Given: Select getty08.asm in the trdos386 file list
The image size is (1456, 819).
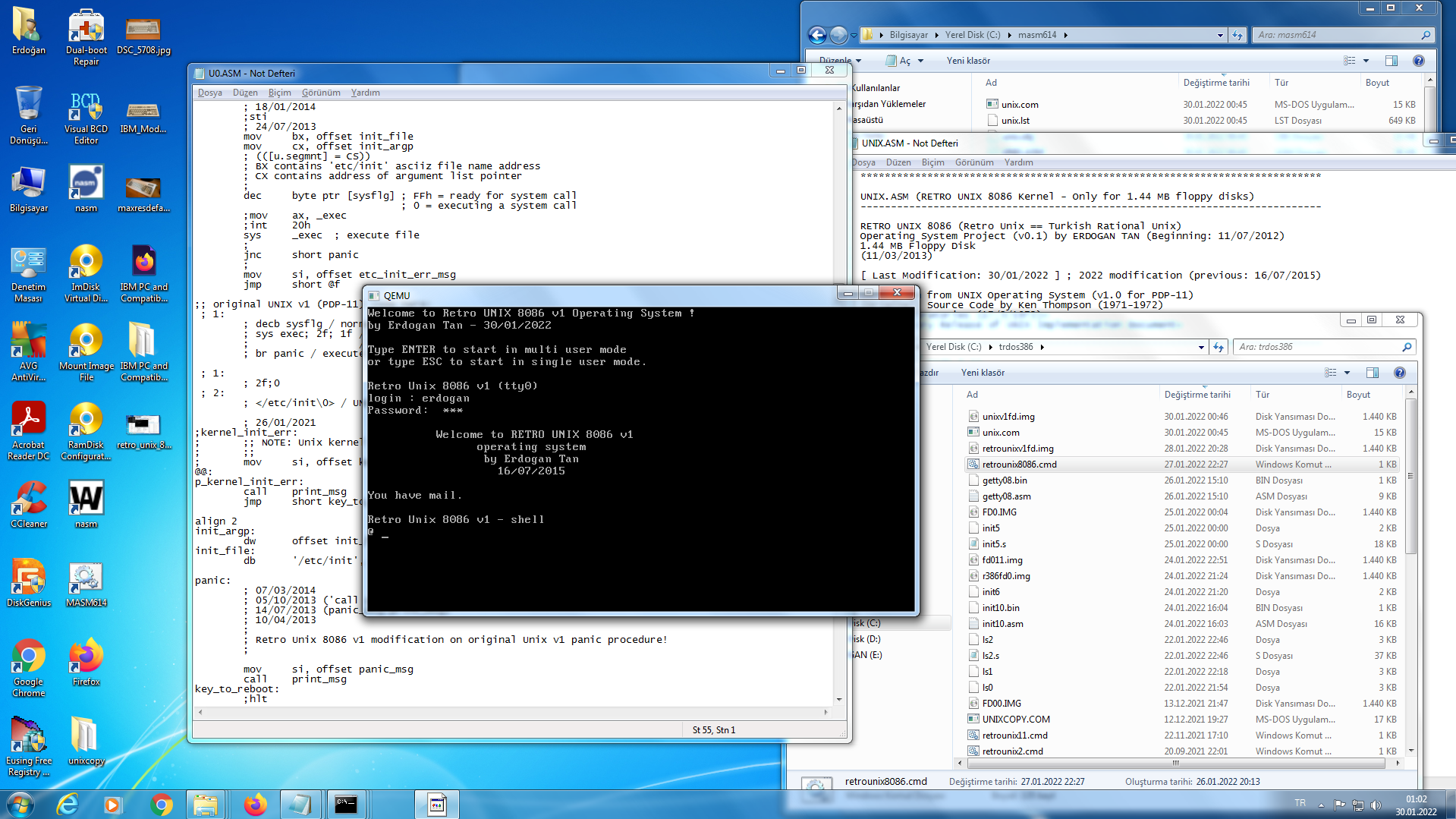Looking at the screenshot, I should (x=1006, y=496).
